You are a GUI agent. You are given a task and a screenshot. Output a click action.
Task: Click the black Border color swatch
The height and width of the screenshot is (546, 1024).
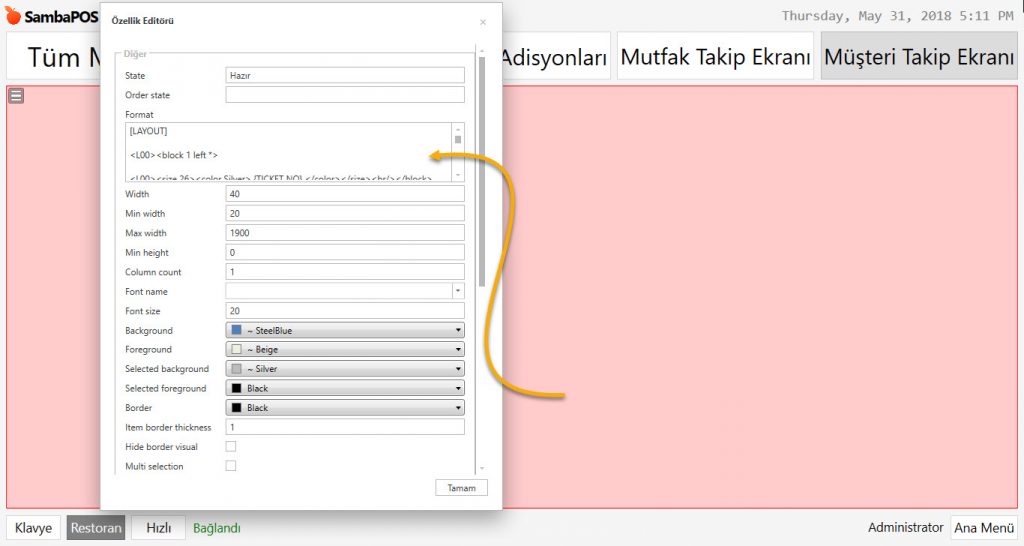[x=237, y=408]
